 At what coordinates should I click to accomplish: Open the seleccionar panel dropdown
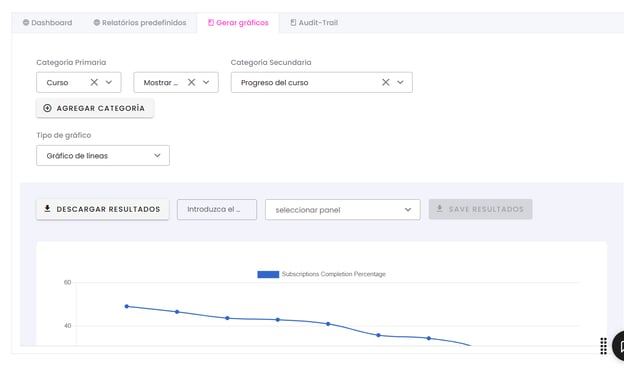[343, 210]
